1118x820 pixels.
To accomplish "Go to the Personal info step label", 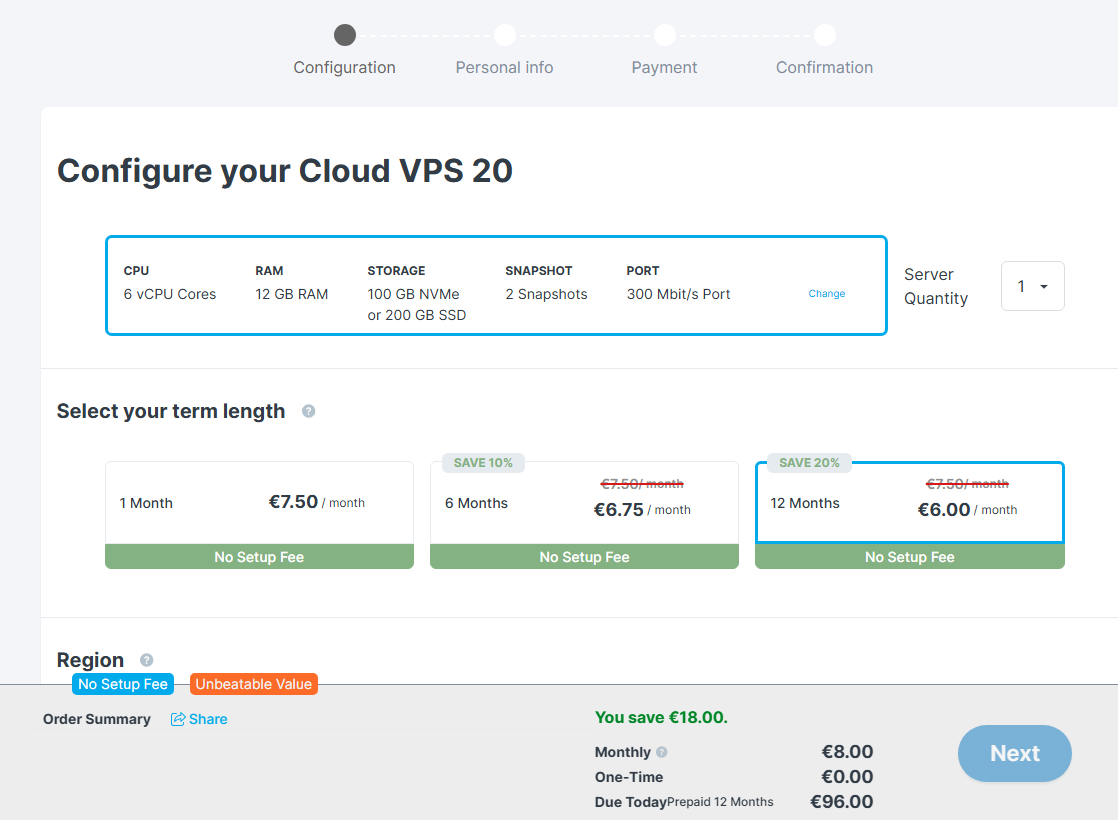I will [505, 68].
